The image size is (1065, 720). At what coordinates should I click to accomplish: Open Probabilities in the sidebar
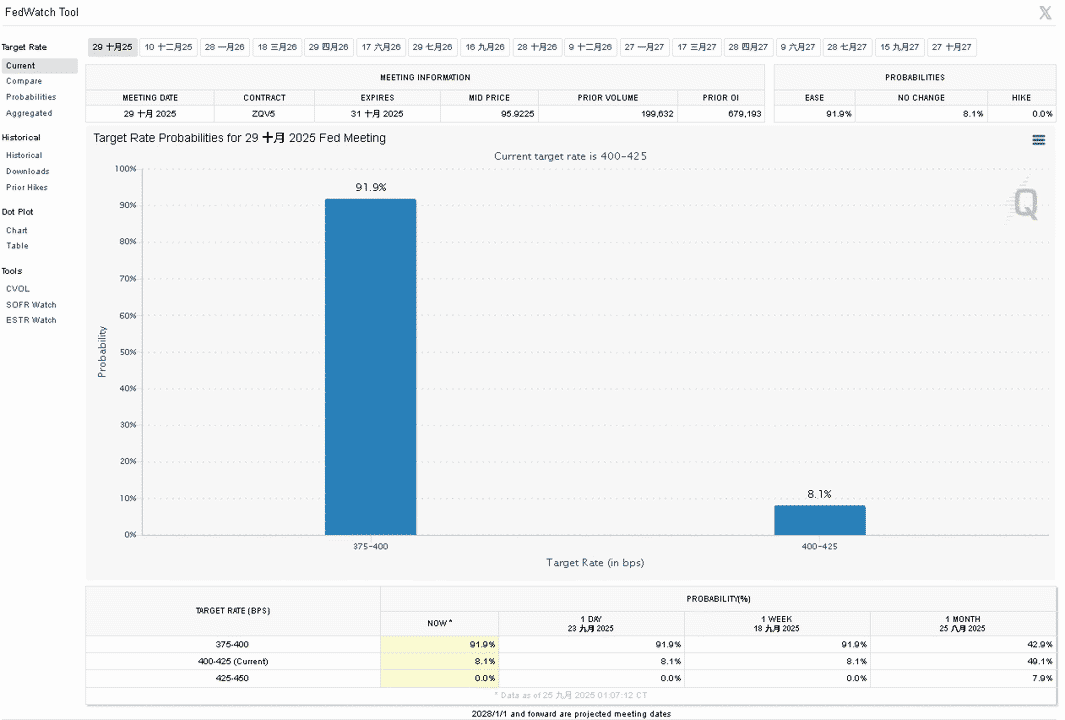click(31, 97)
